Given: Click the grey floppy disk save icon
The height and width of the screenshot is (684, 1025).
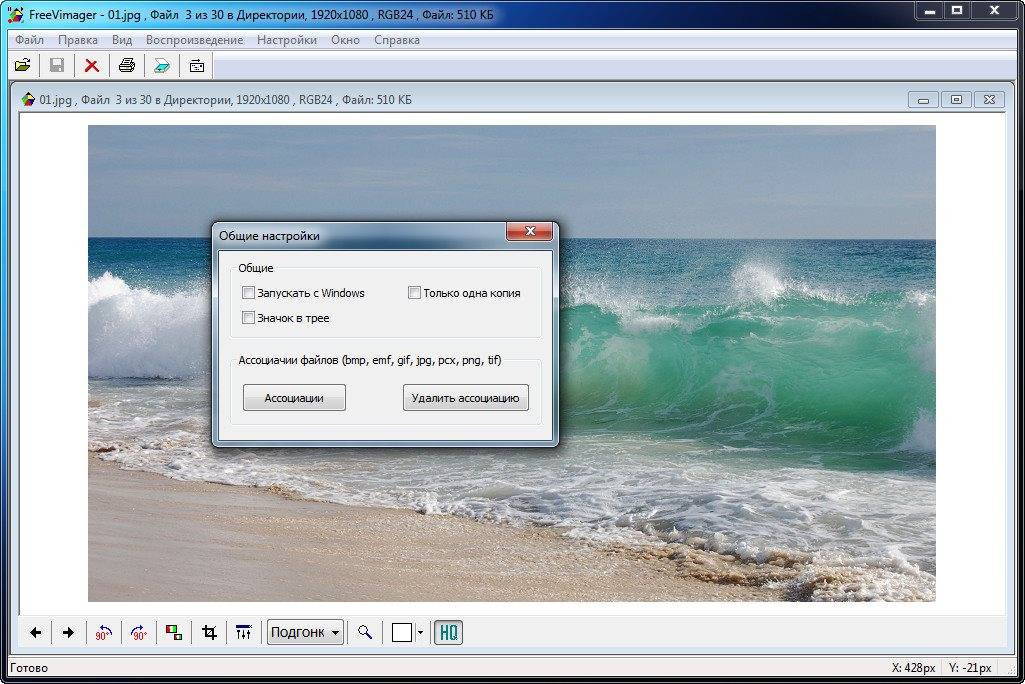Looking at the screenshot, I should (x=57, y=65).
